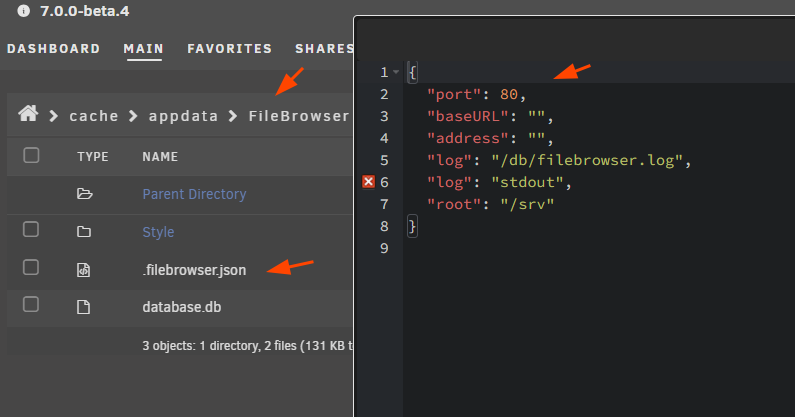This screenshot has width=795, height=417.
Task: Click the "/db/filebrowser.log" value
Action: [587, 160]
